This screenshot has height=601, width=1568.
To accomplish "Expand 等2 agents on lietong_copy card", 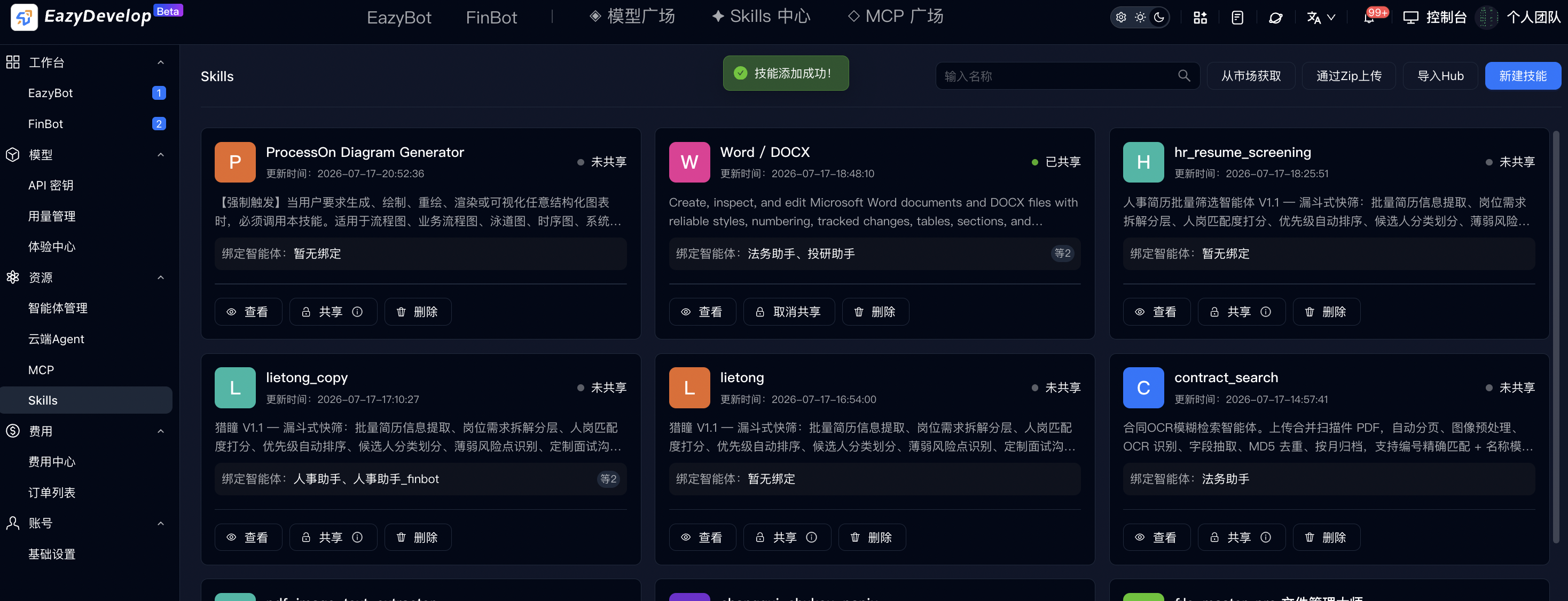I will [608, 479].
